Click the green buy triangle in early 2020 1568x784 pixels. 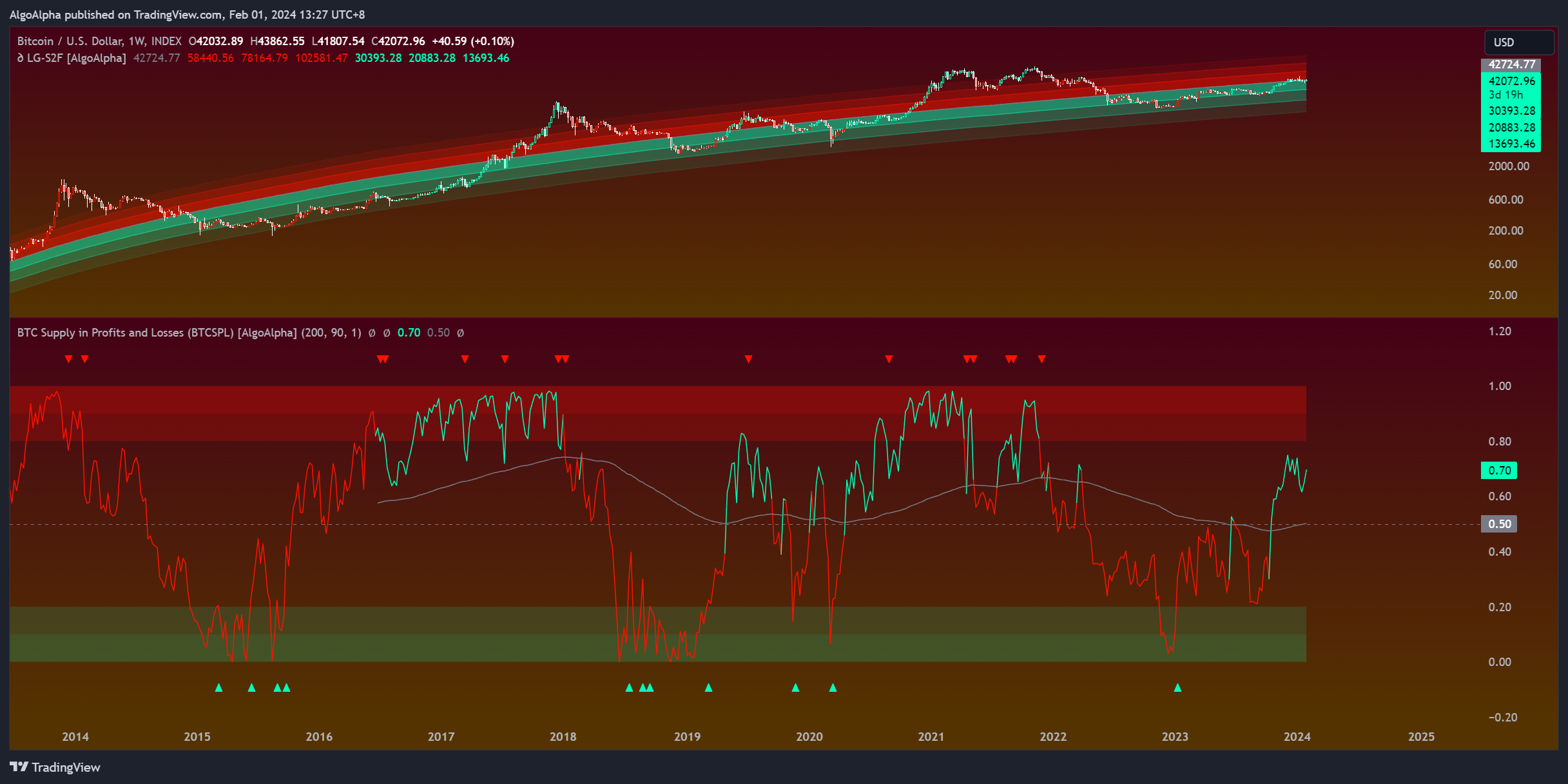[x=833, y=688]
